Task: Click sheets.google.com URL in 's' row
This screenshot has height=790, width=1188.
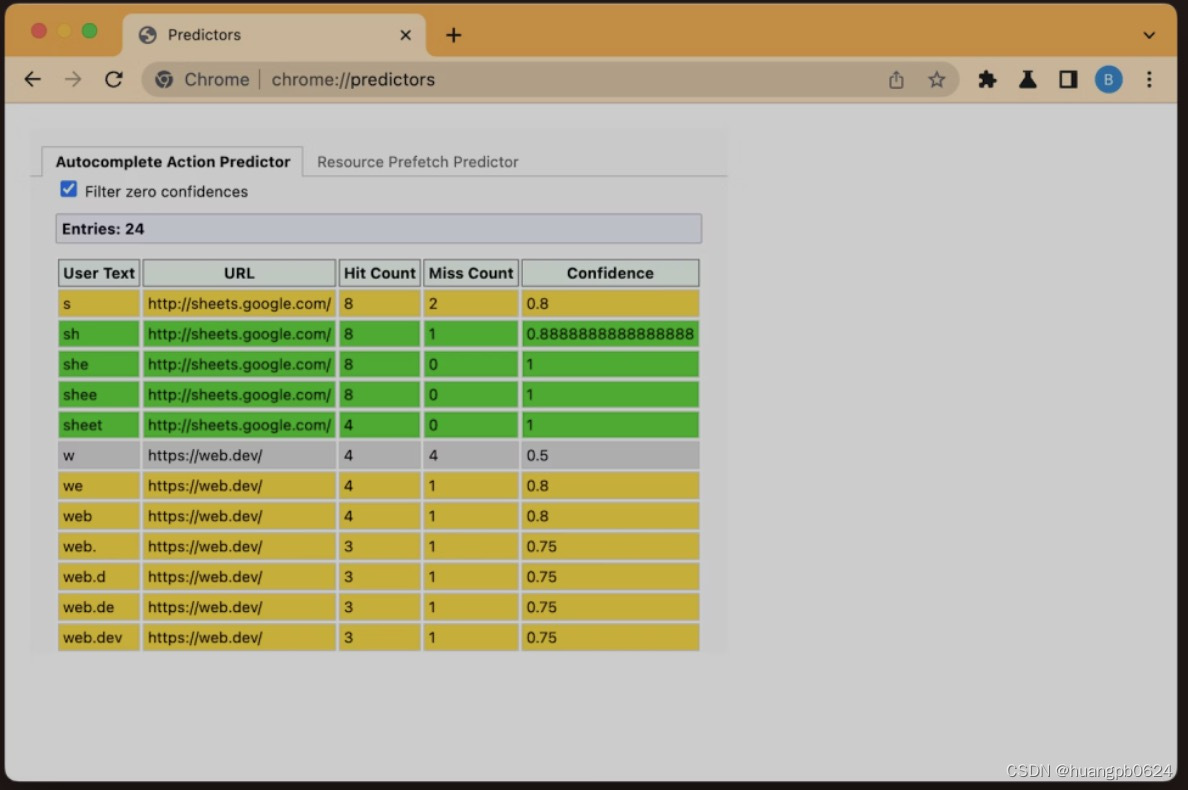Action: (x=239, y=304)
